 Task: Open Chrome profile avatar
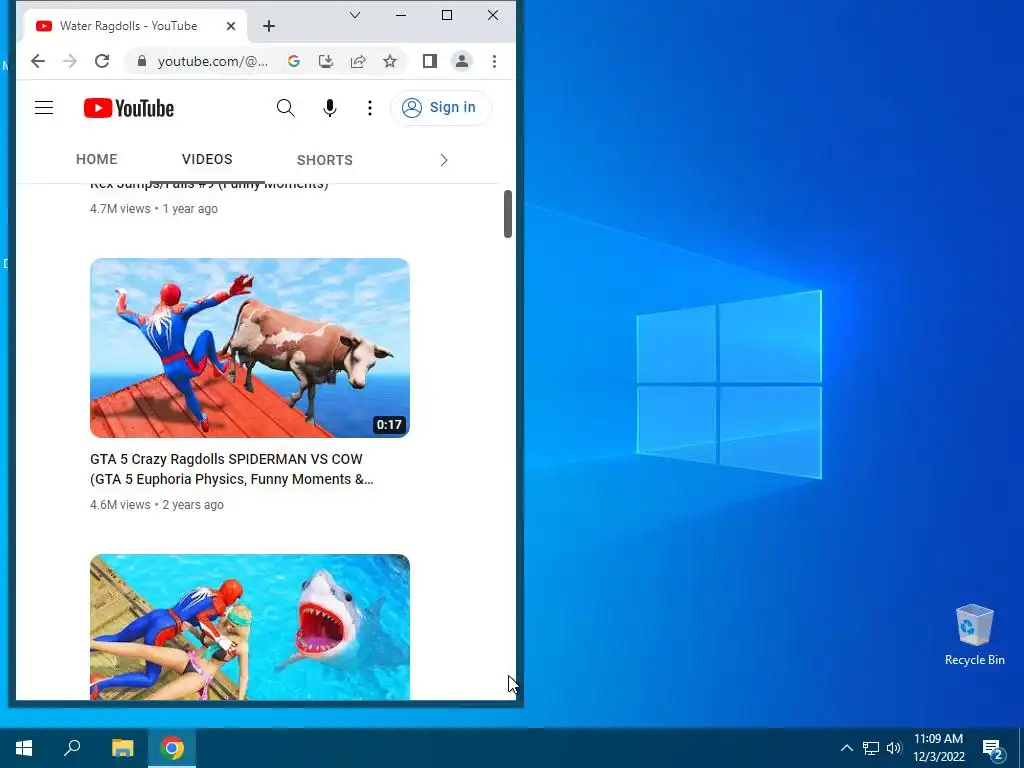(x=462, y=61)
